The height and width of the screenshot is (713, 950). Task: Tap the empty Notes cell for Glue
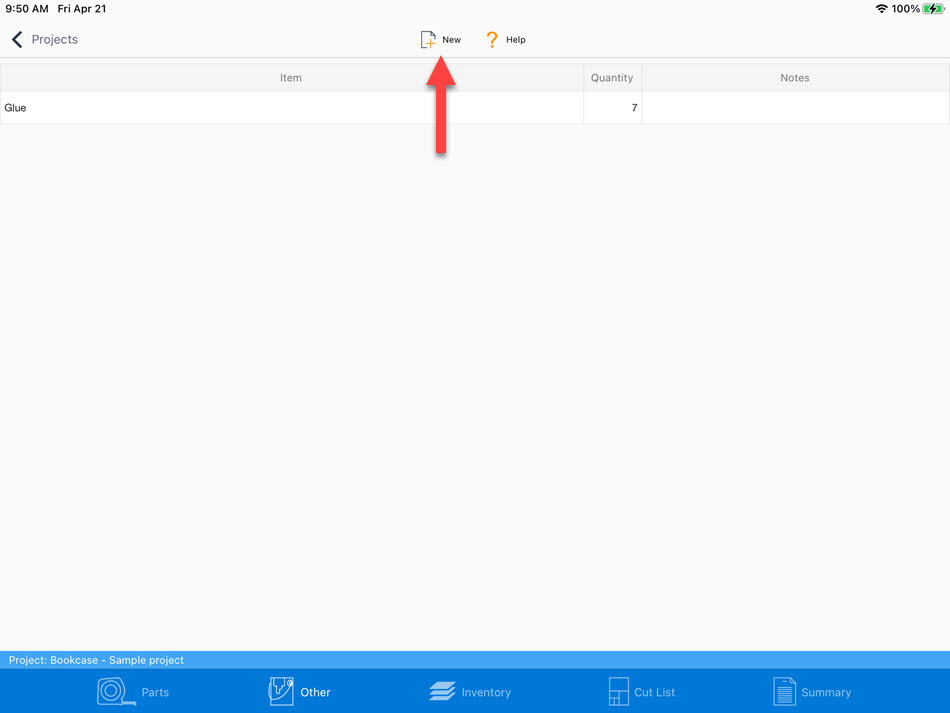click(795, 108)
